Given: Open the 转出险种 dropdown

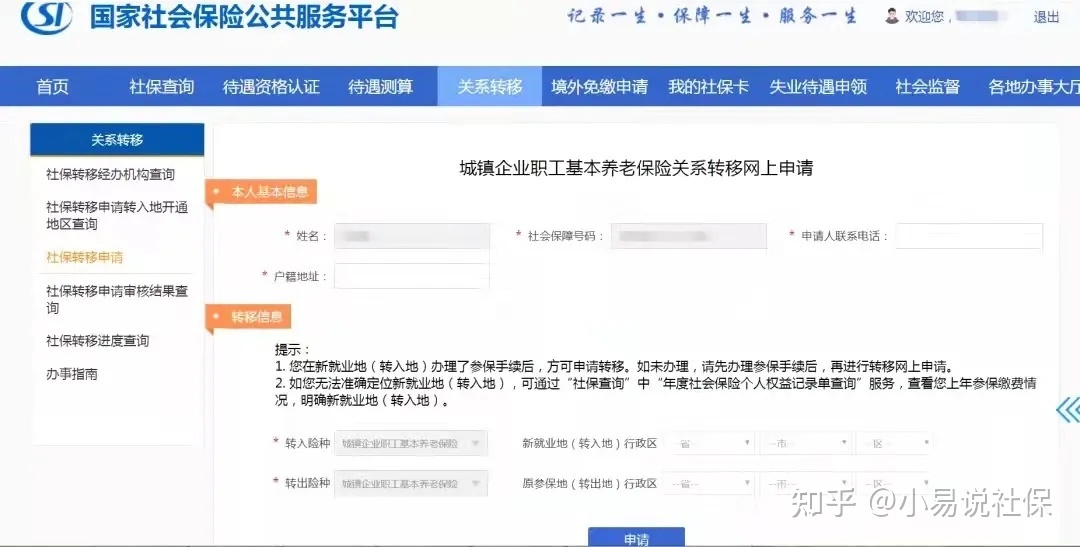Looking at the screenshot, I should tap(411, 484).
